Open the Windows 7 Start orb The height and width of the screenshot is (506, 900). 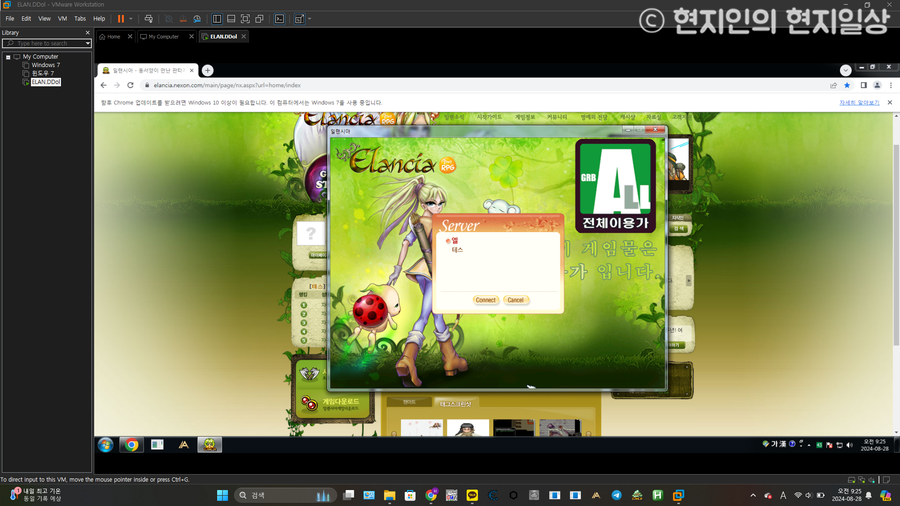[106, 445]
